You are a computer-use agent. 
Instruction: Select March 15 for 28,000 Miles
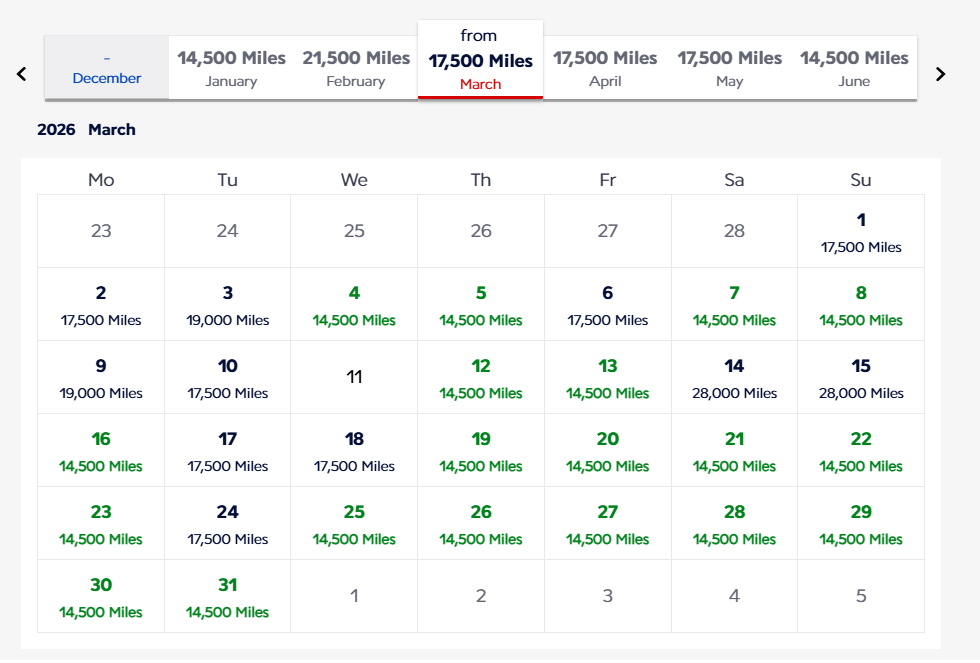860,378
